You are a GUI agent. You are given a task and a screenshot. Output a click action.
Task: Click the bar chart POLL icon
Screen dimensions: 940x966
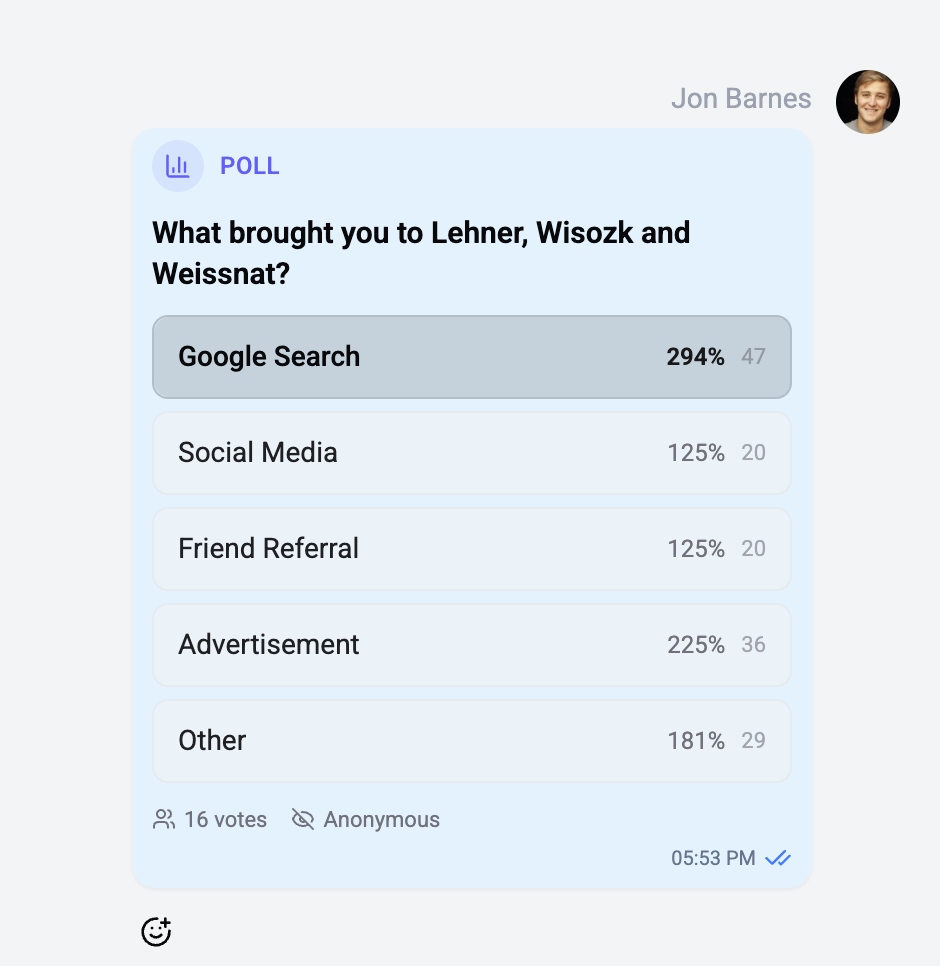coord(177,166)
